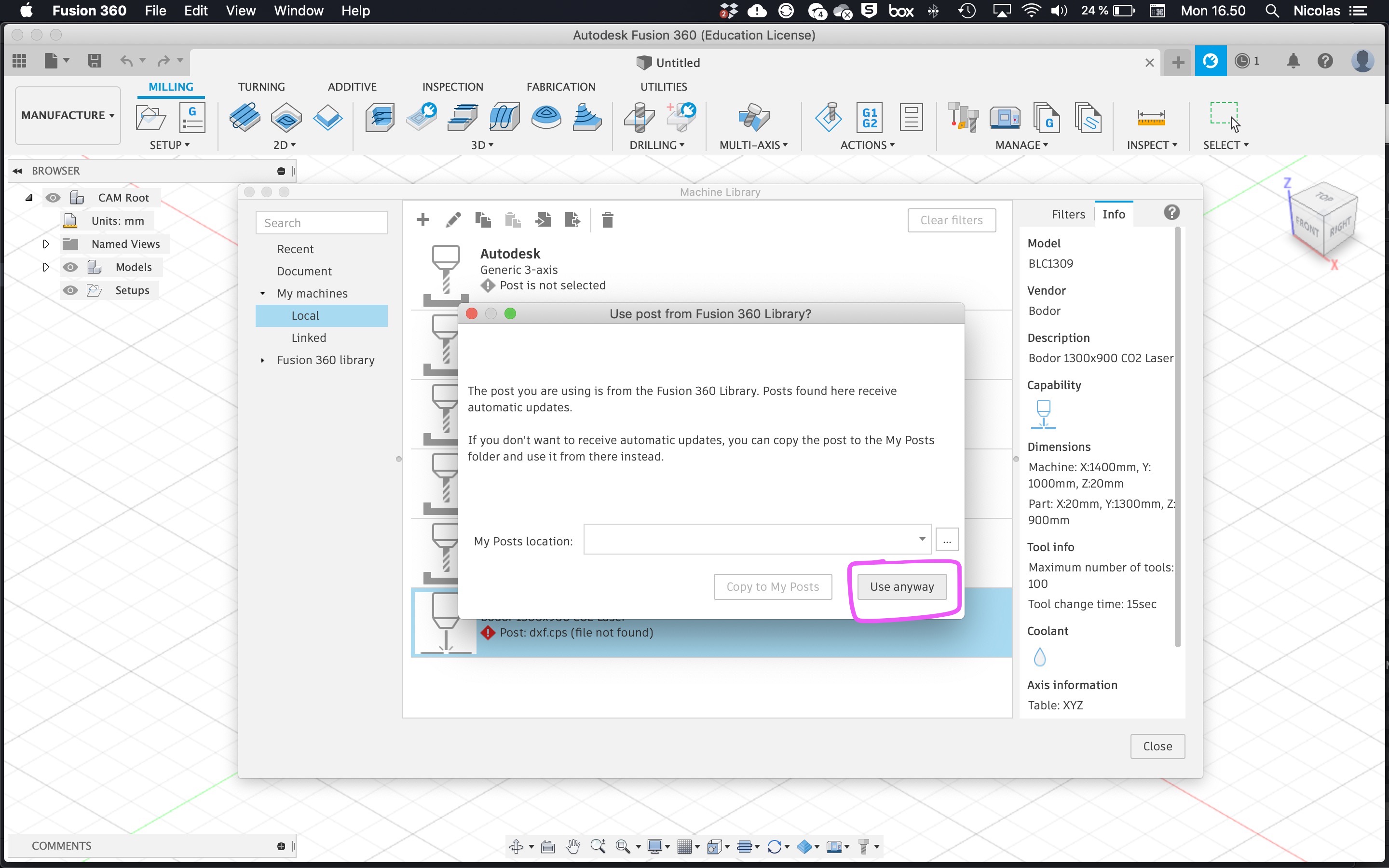Viewport: 1389px width, 868px height.
Task: Click the Multi-Axis Swarf icon
Action: tap(754, 118)
